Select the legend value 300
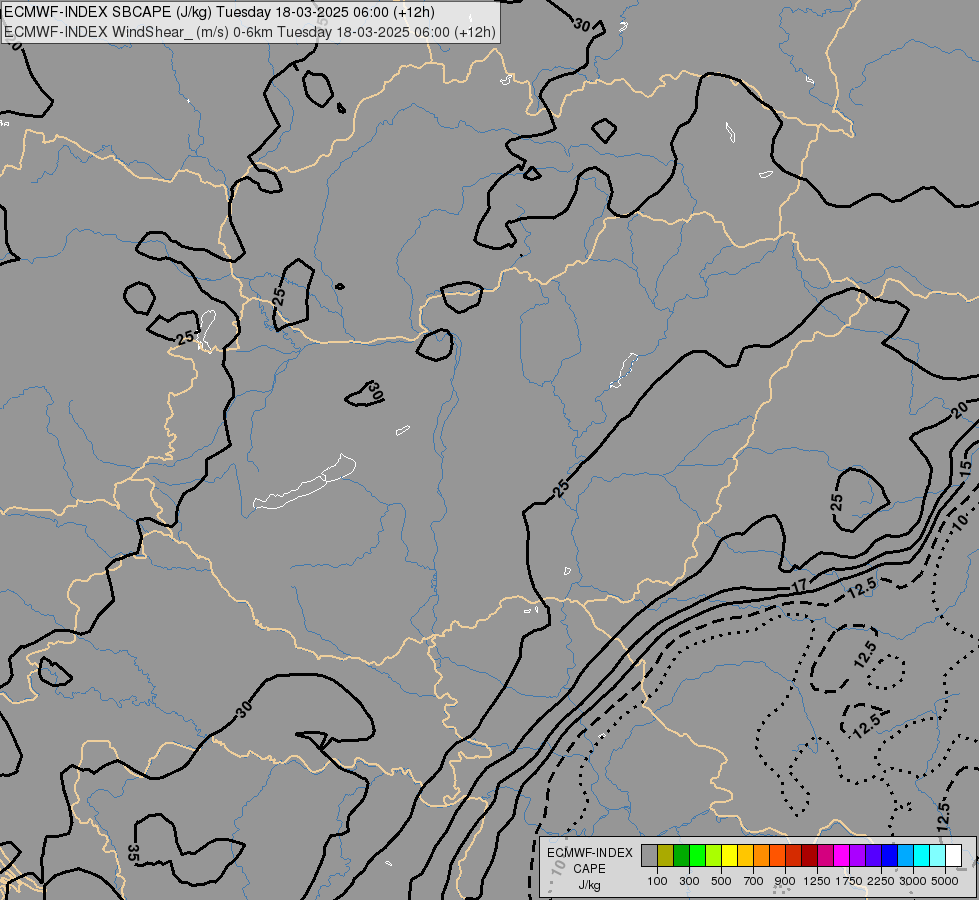 689,881
